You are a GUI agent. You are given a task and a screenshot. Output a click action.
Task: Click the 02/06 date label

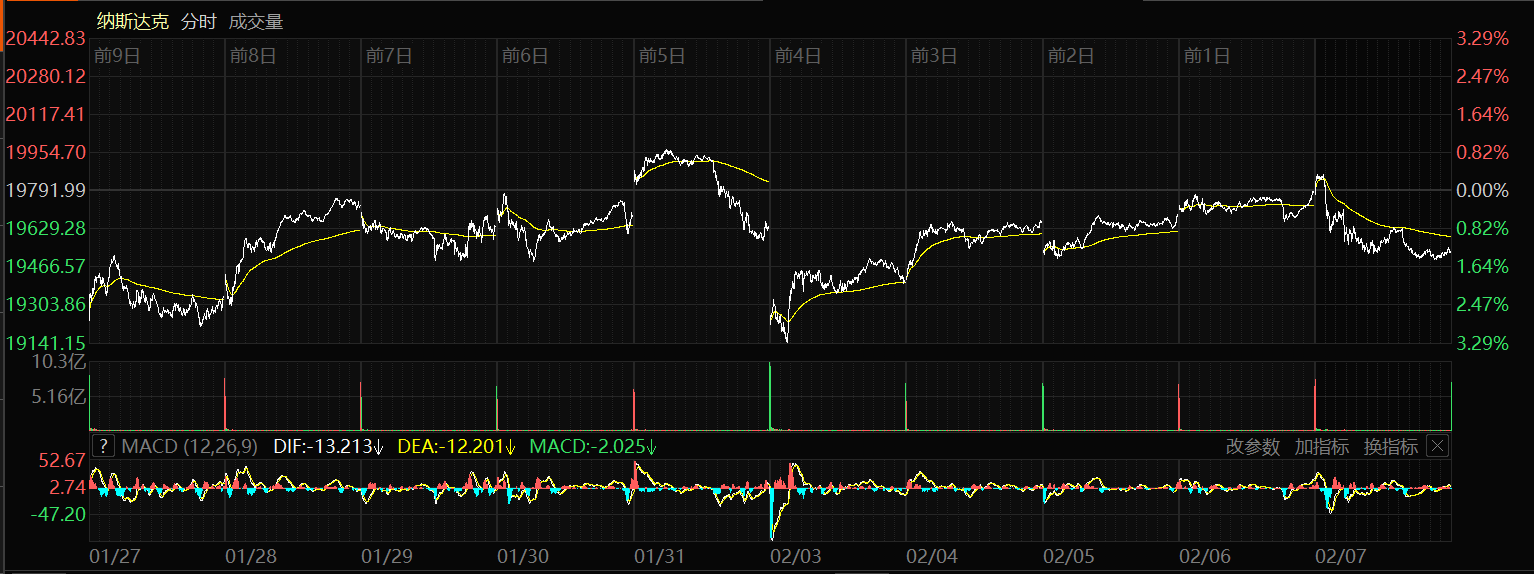point(1204,556)
